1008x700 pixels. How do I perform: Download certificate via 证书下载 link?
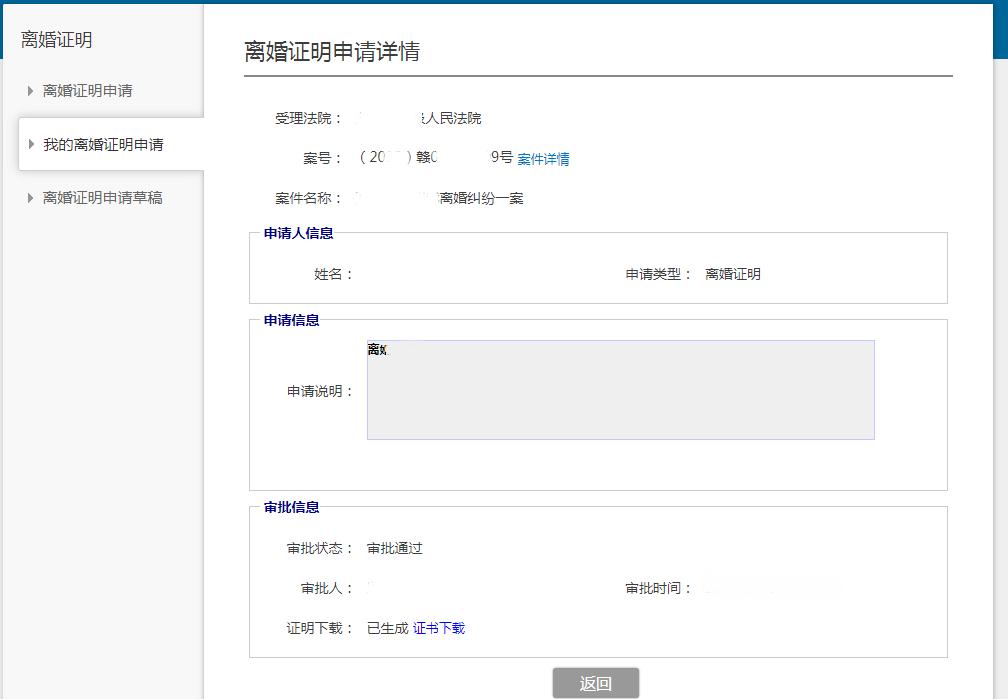pos(439,628)
